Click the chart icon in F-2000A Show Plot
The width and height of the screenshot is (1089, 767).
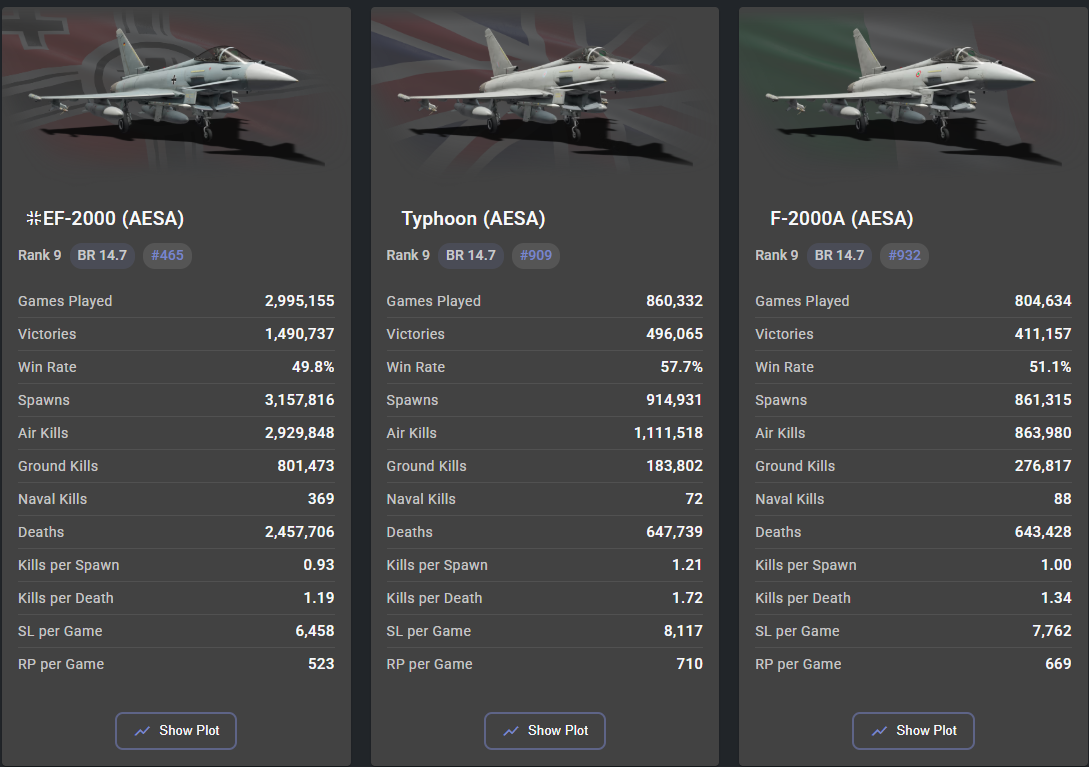[x=879, y=731]
